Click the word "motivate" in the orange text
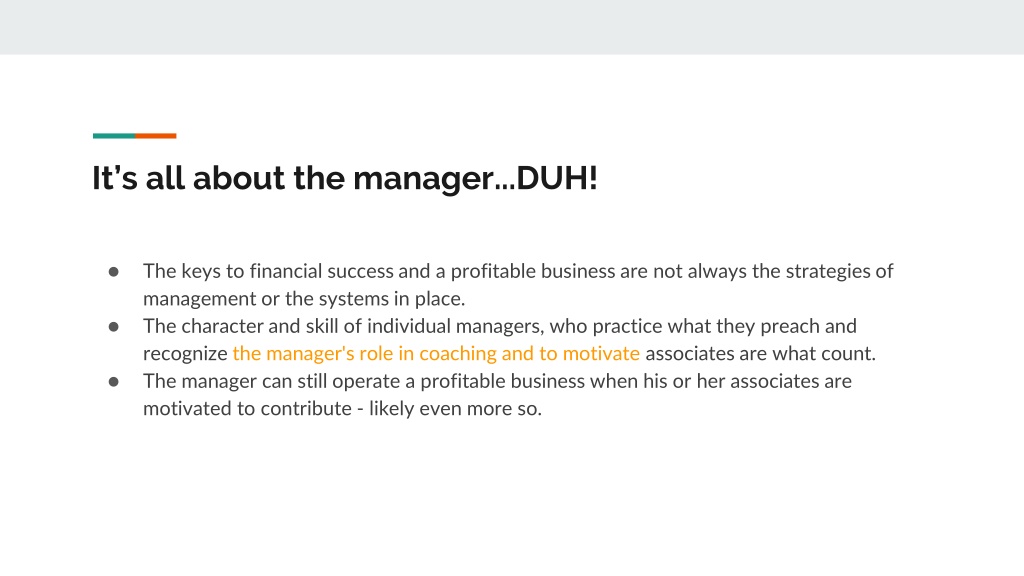 601,353
